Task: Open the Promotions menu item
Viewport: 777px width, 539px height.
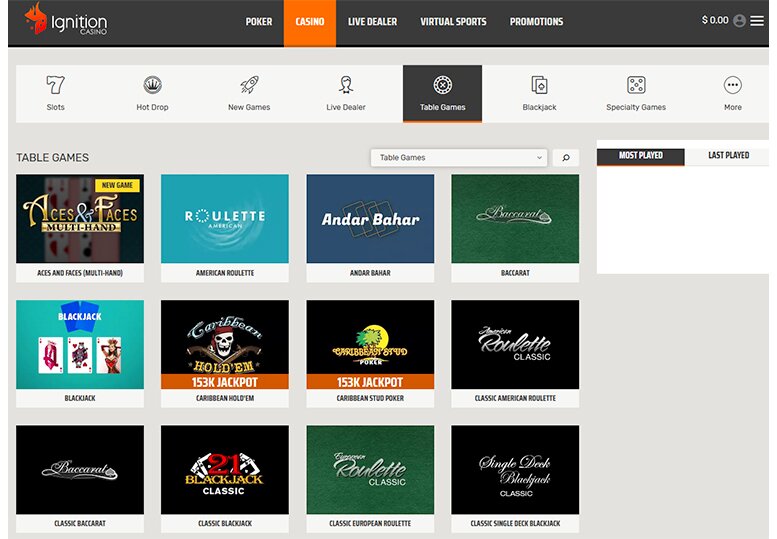Action: [536, 22]
